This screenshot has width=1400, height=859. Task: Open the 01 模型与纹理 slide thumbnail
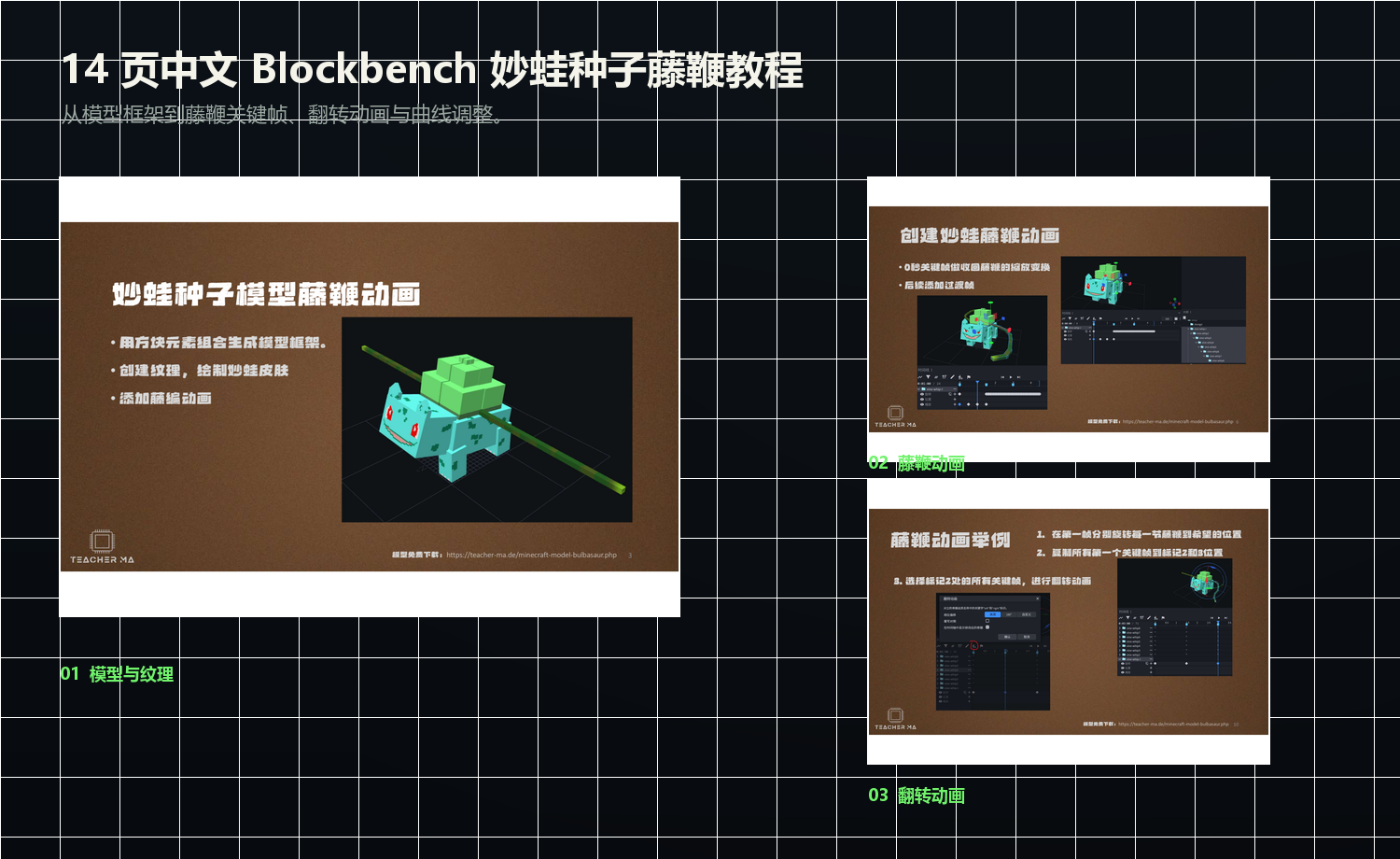[x=370, y=397]
